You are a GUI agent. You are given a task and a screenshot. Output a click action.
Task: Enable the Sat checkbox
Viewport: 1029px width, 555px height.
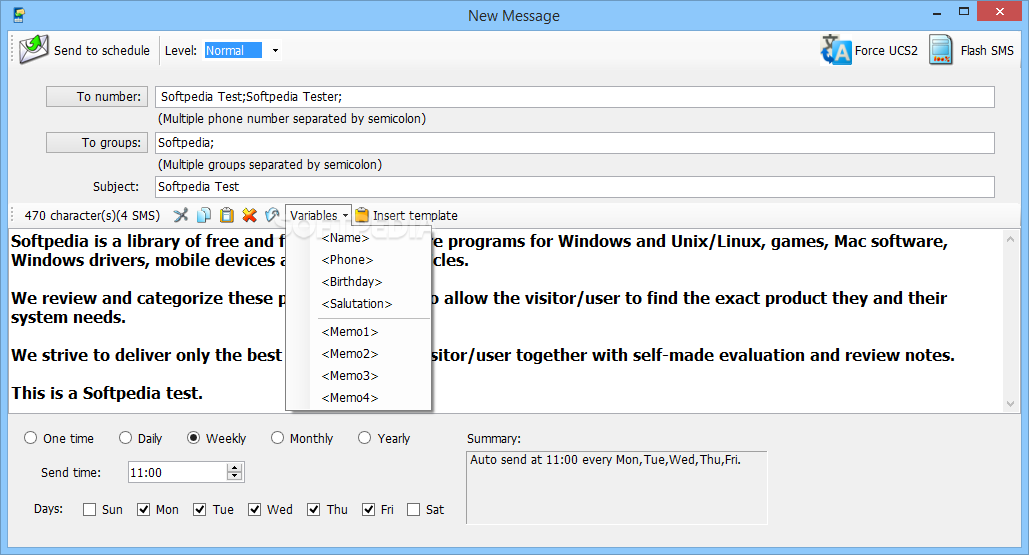click(413, 510)
